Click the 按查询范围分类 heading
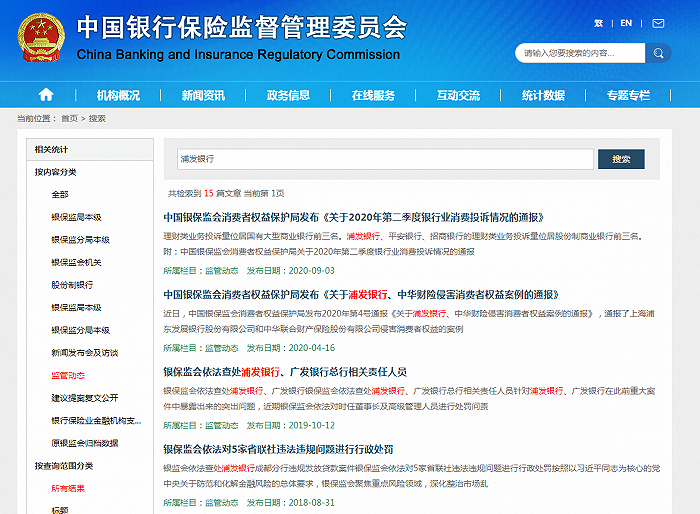Screen dimensions: 700x514 pyautogui.click(x=64, y=466)
